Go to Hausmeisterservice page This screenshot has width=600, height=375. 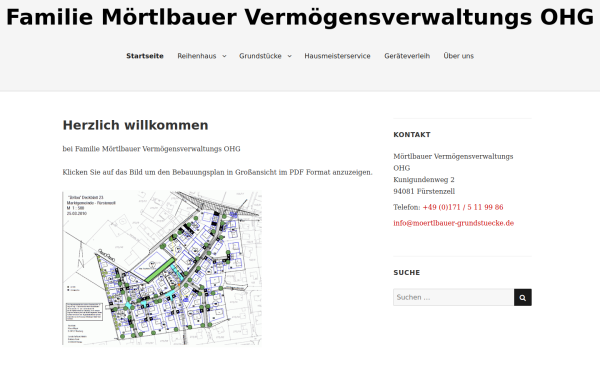338,56
